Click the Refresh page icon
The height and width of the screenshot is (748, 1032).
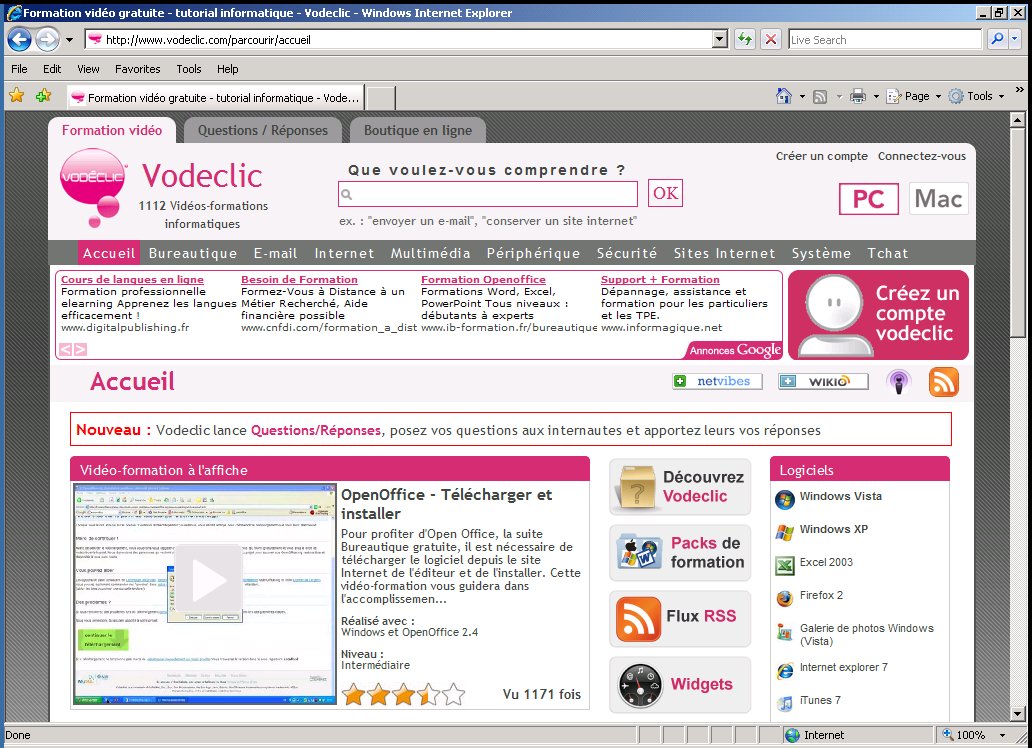click(744, 40)
